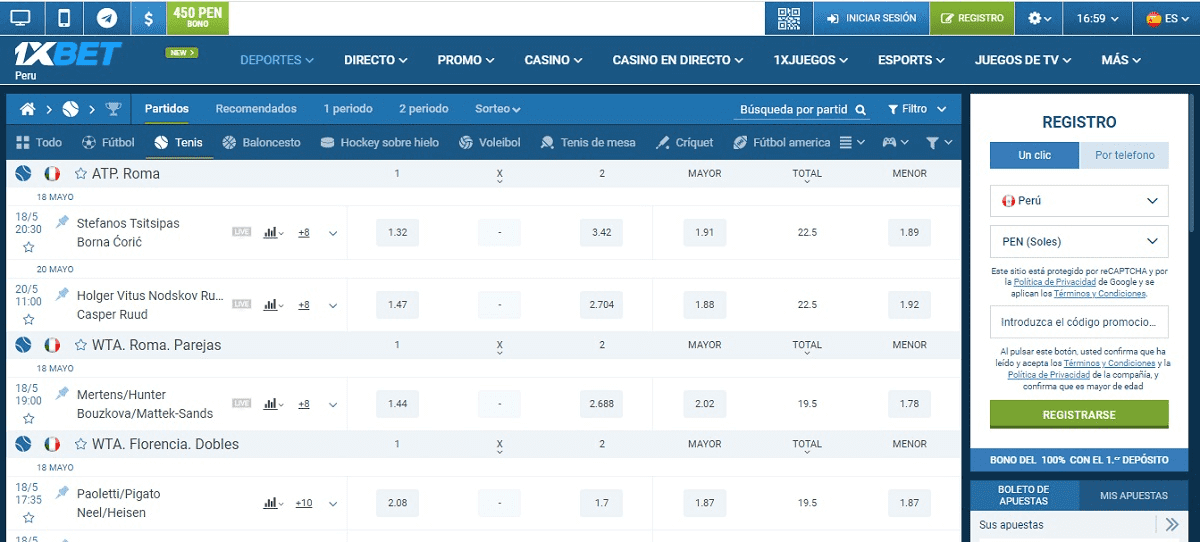Screen dimensions: 1200x542
Task: Select 1.32 odds for Stefanos Tsitsipas
Action: tap(397, 233)
